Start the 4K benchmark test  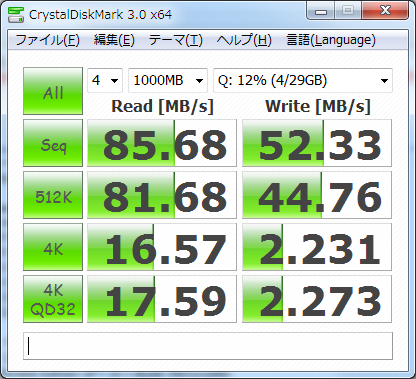(x=53, y=247)
